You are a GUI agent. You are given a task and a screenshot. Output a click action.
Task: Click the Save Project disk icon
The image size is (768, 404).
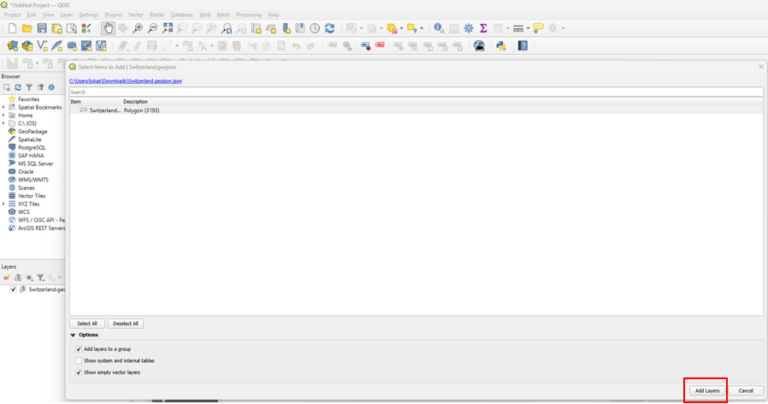tap(42, 28)
